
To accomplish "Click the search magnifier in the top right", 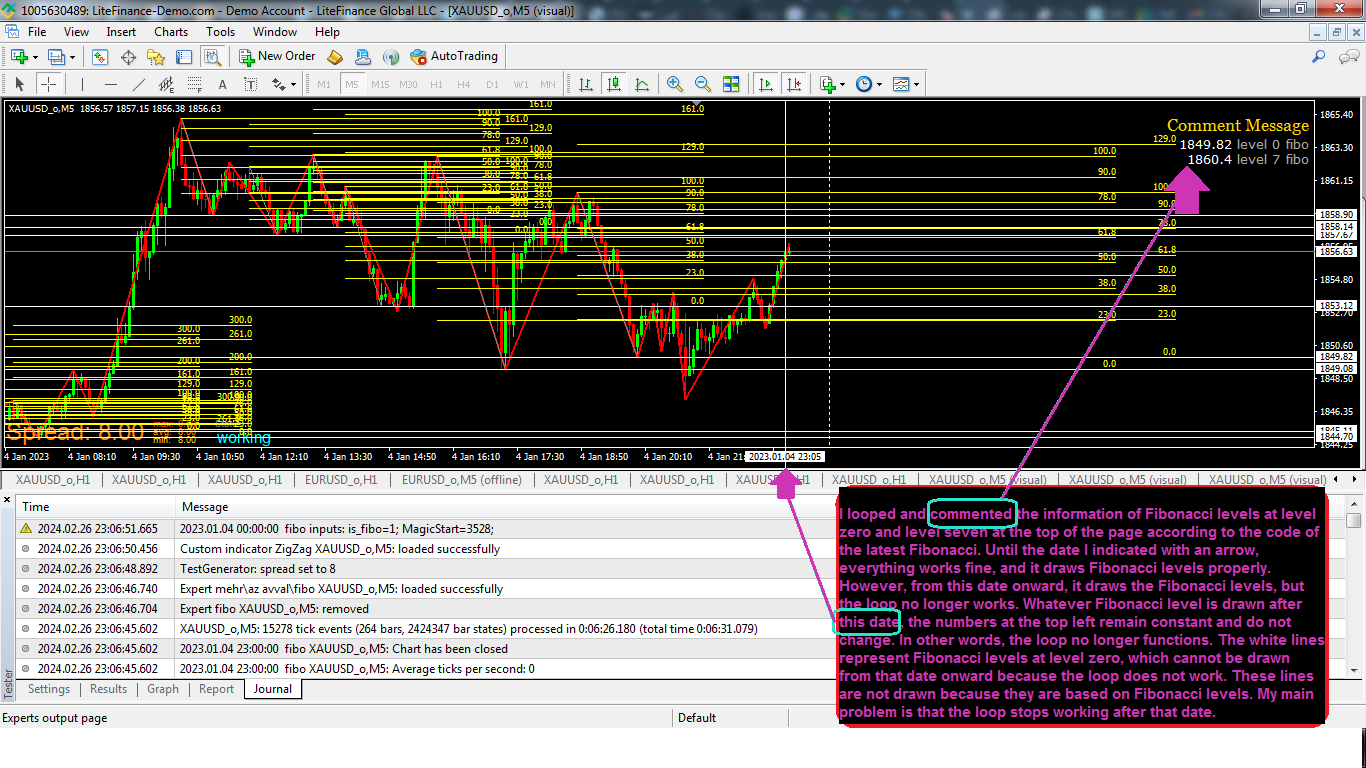I will click(1319, 57).
